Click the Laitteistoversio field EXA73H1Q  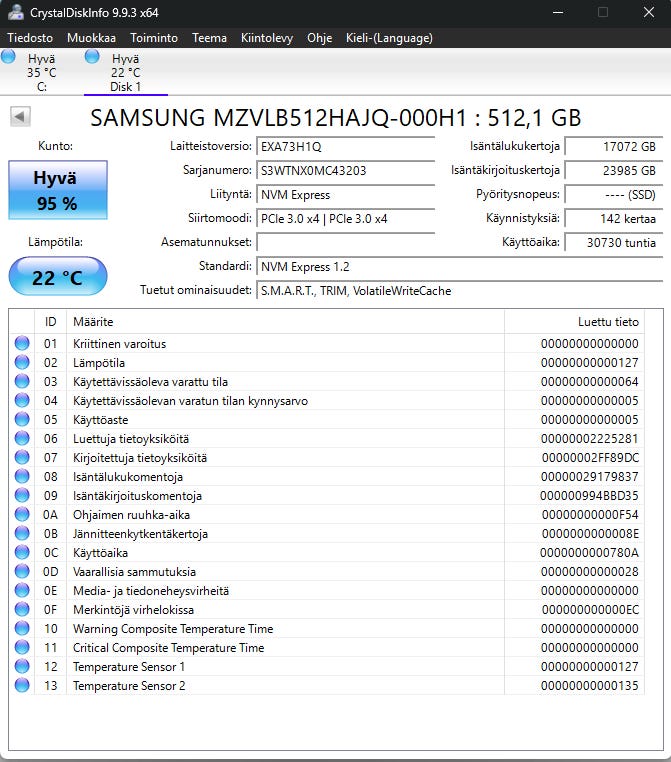click(x=345, y=146)
